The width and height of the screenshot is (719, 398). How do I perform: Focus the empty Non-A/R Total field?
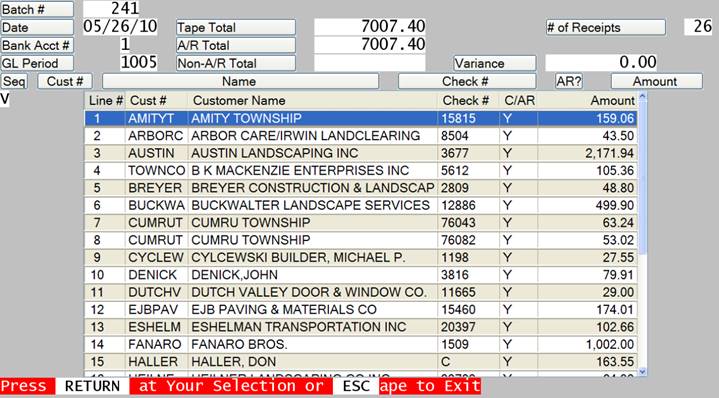pos(370,63)
